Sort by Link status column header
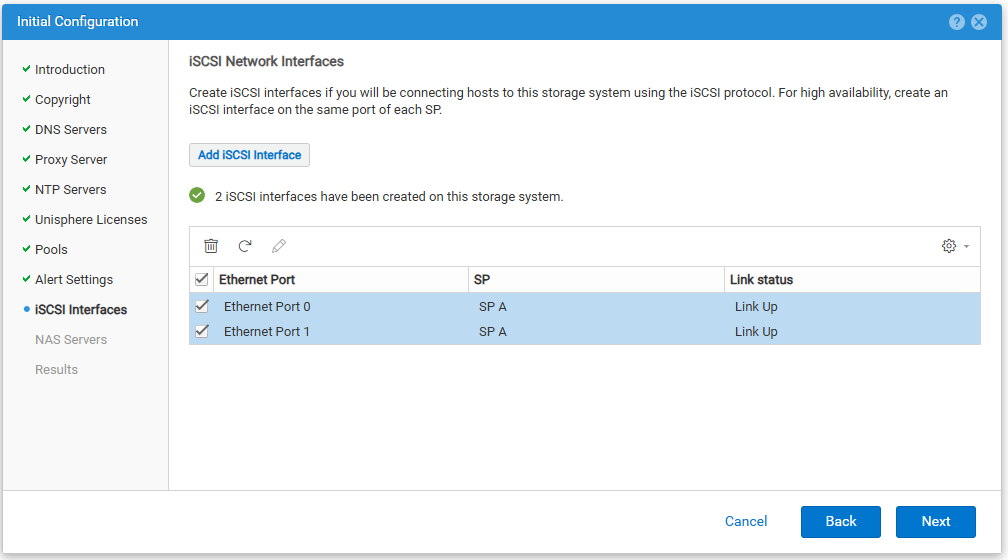 pos(761,280)
